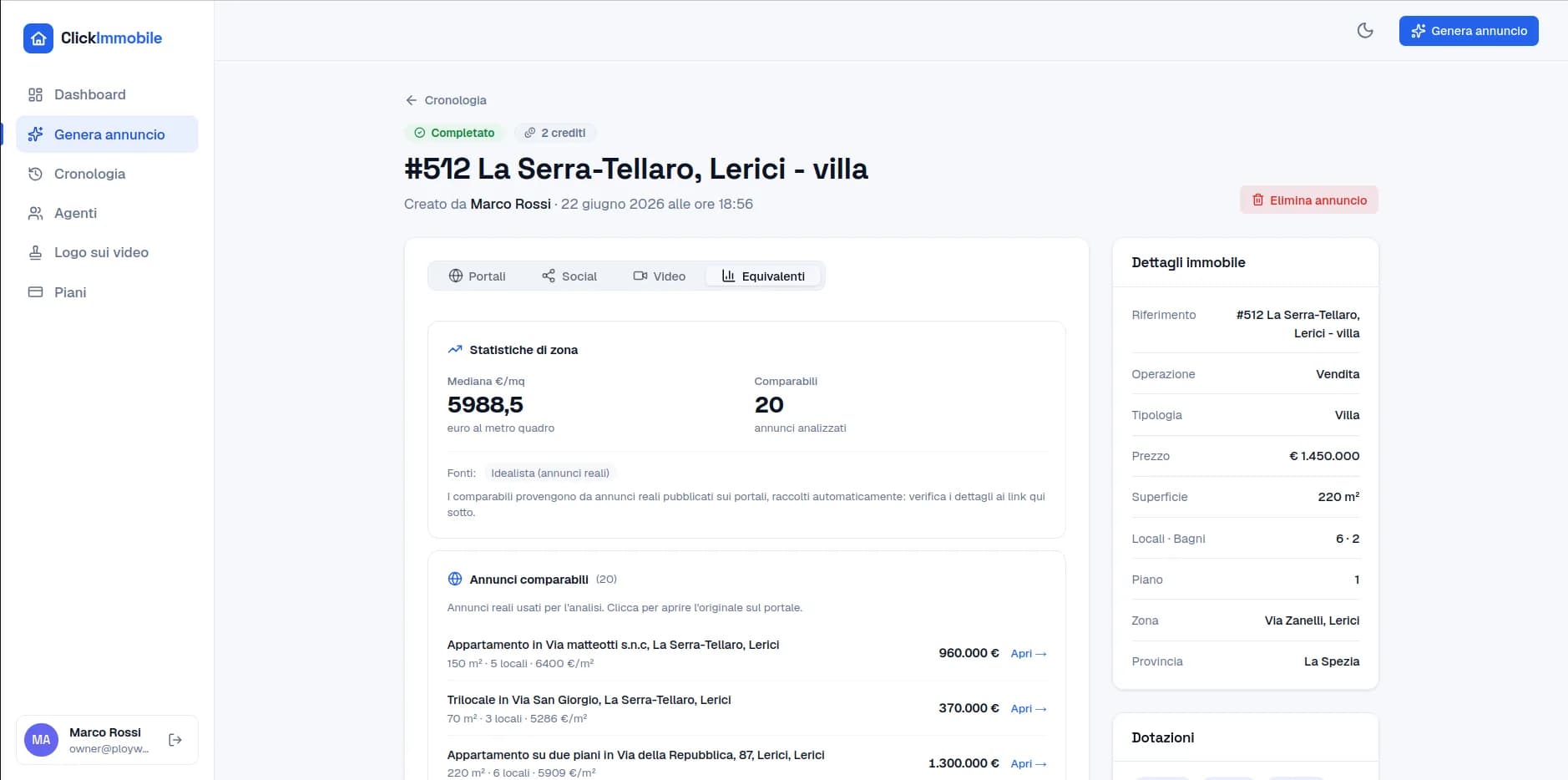Click the Provincia value La Spezia
1568x780 pixels.
coord(1332,661)
